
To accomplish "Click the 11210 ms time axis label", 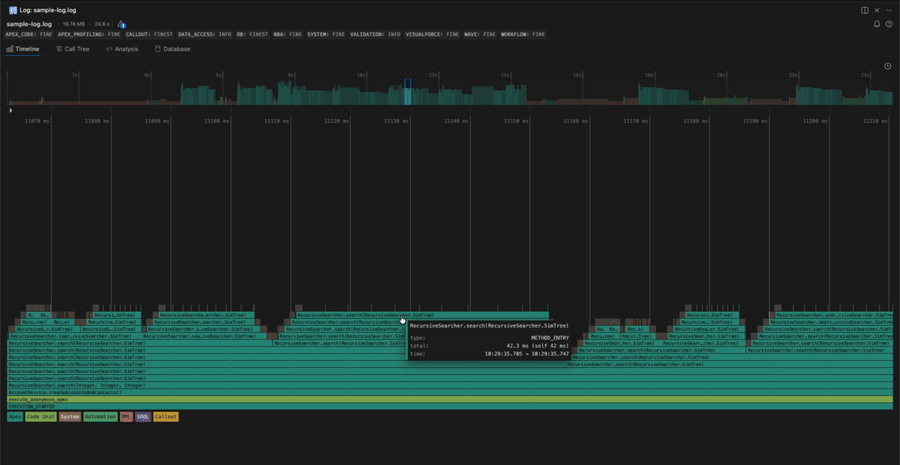I will pyautogui.click(x=875, y=121).
